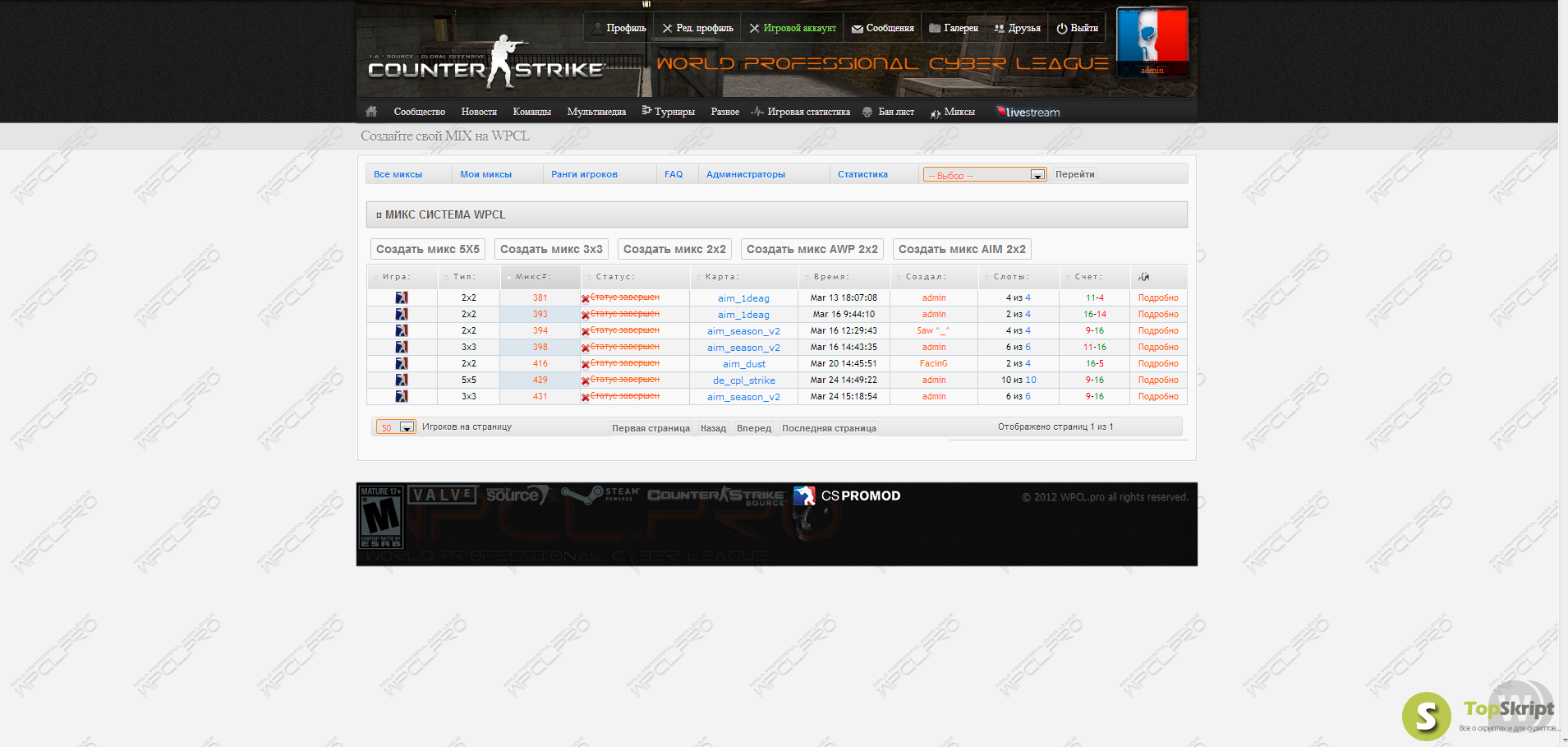The width and height of the screenshot is (1568, 747).
Task: Open Игровая статистика menu item
Action: click(801, 112)
